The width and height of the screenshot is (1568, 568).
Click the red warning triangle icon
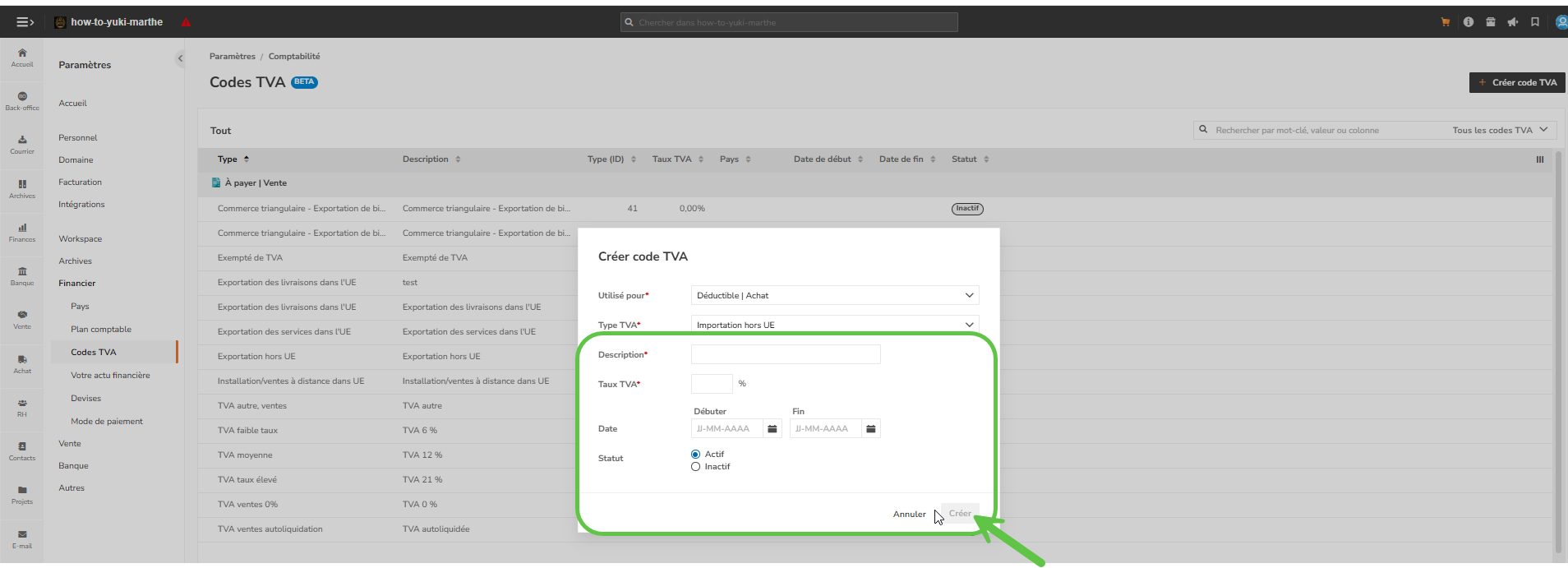pos(186,22)
